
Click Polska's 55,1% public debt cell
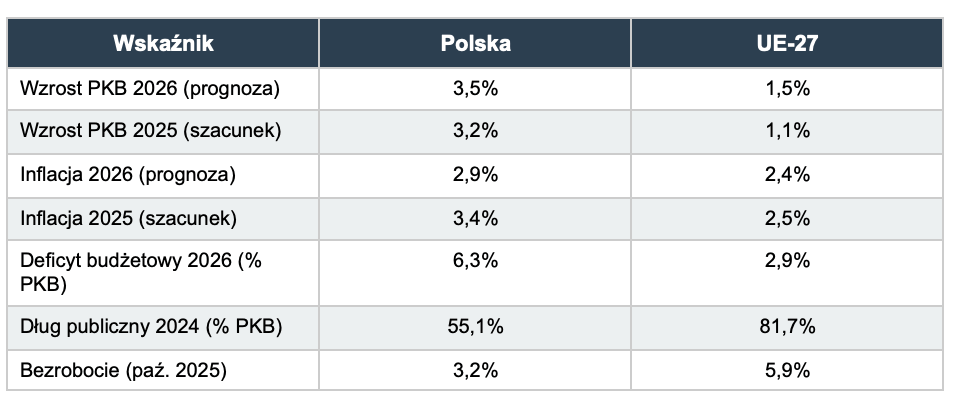475,326
